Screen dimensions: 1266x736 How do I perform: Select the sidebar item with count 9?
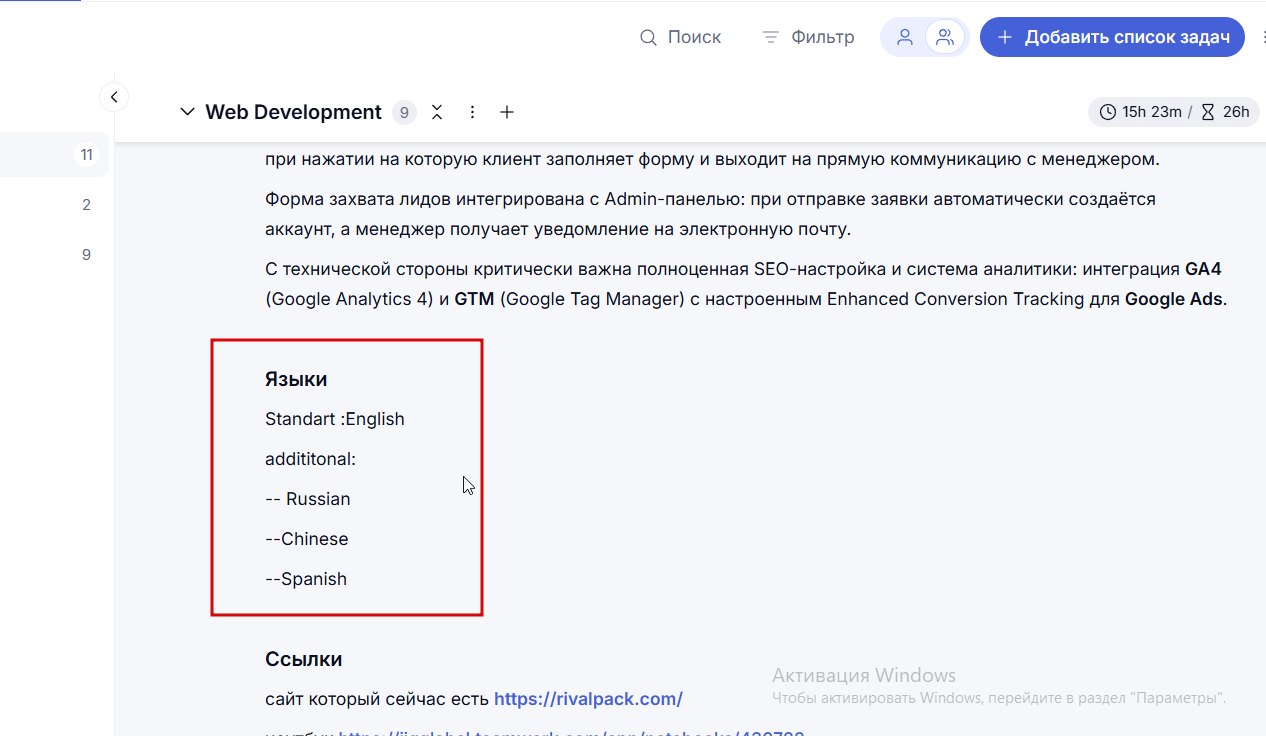pyautogui.click(x=57, y=255)
